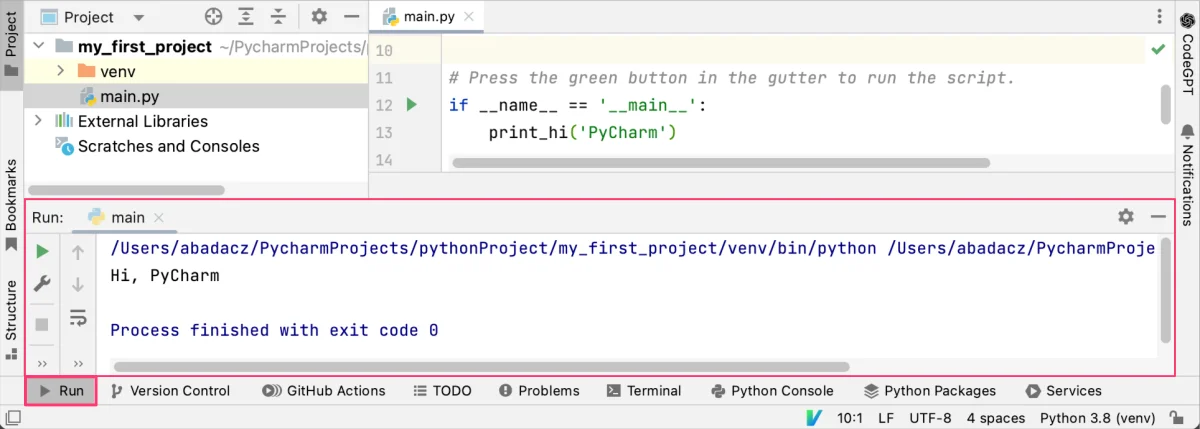
Task: Close the main run tab
Action: (159, 217)
